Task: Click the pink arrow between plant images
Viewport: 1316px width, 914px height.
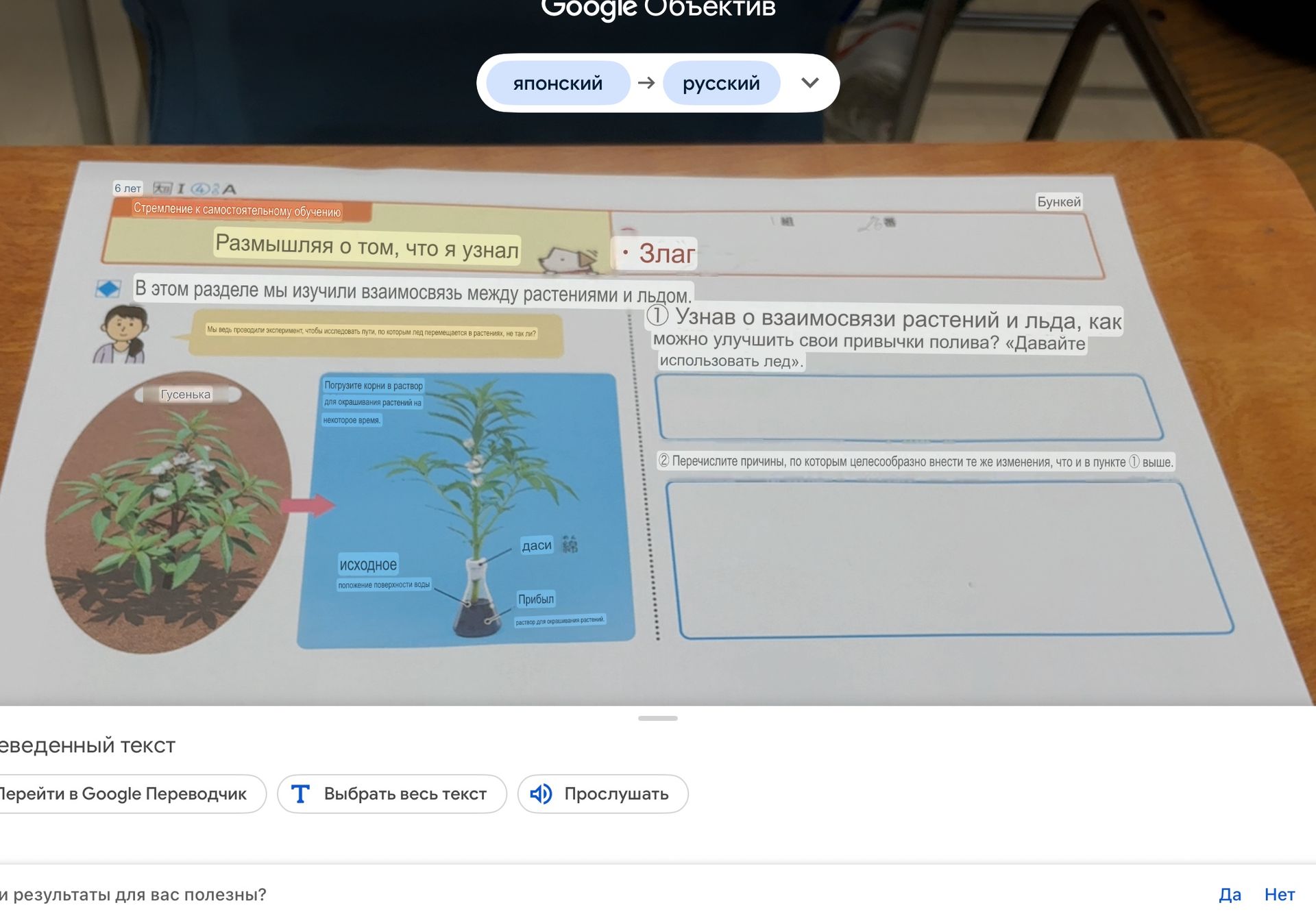Action: pos(308,506)
